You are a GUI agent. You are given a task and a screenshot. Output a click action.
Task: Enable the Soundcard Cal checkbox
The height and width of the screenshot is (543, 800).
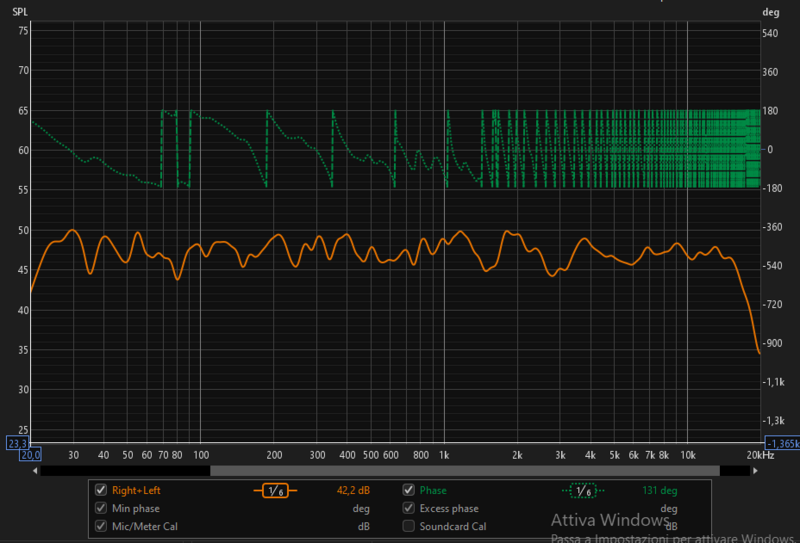coord(408,526)
